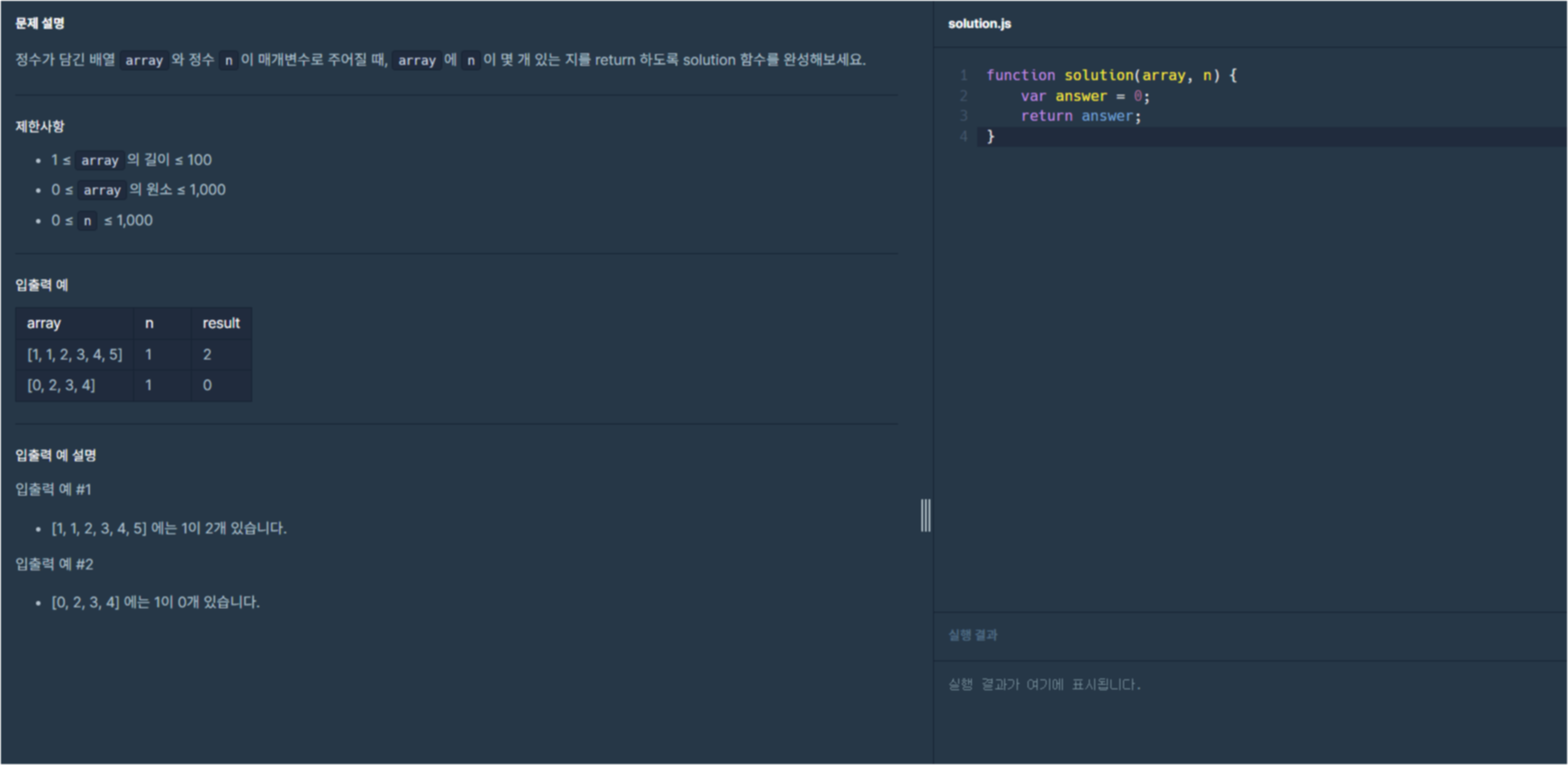Image resolution: width=1568 pixels, height=765 pixels.
Task: Click text '[1, 1, 2, 3, 4, 5] 에는 1이 2개 있습니다.'
Action: (169, 528)
